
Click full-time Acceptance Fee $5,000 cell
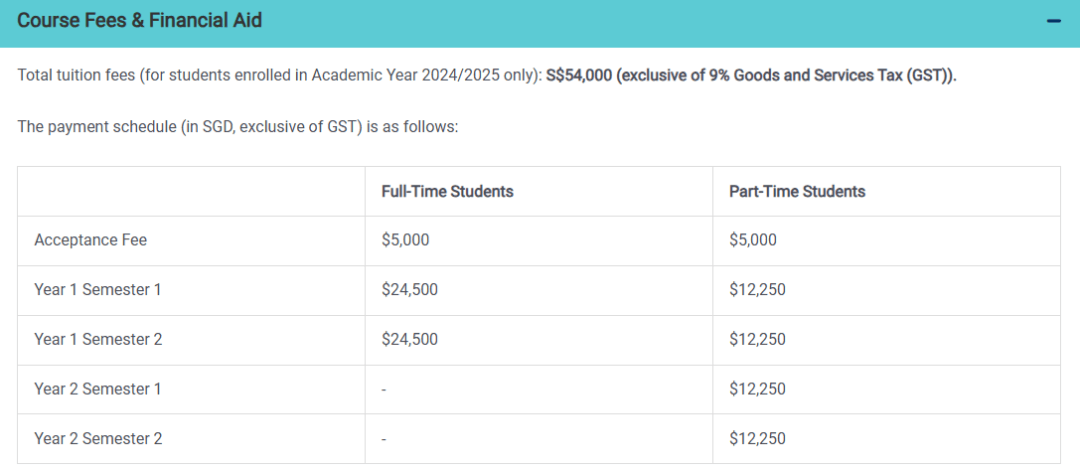point(405,241)
